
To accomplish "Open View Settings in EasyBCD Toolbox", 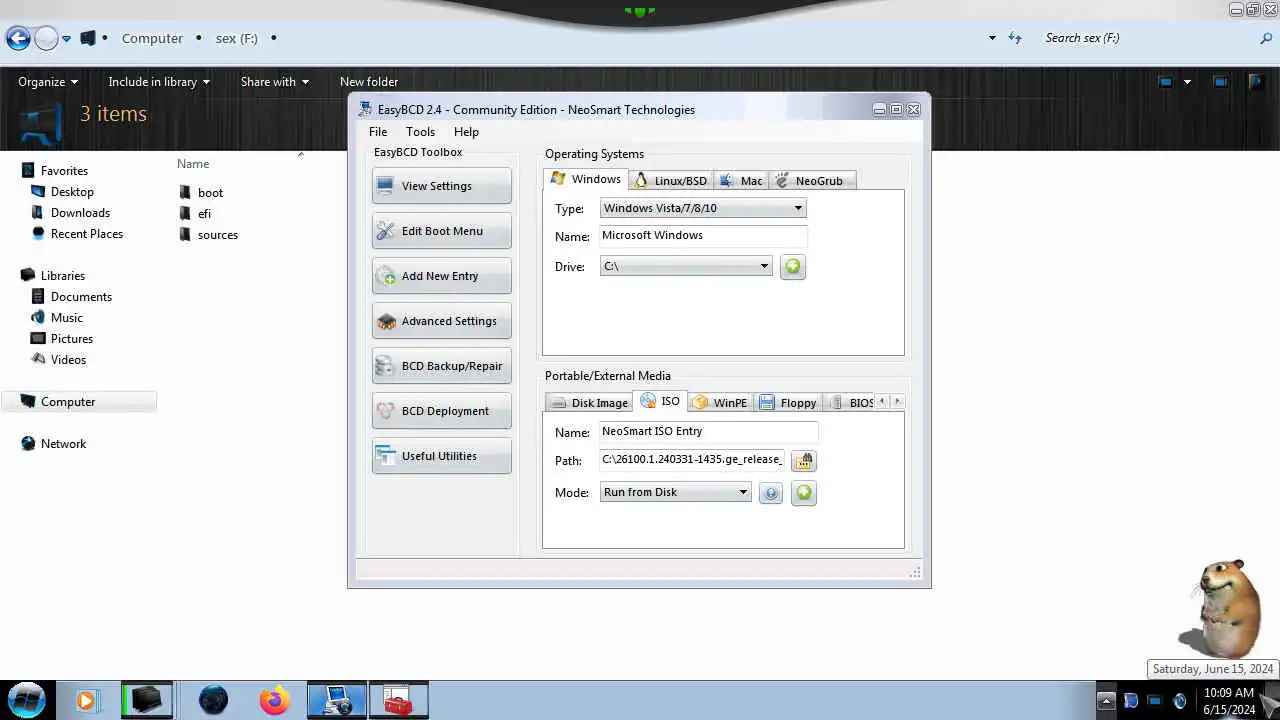I will [x=441, y=186].
